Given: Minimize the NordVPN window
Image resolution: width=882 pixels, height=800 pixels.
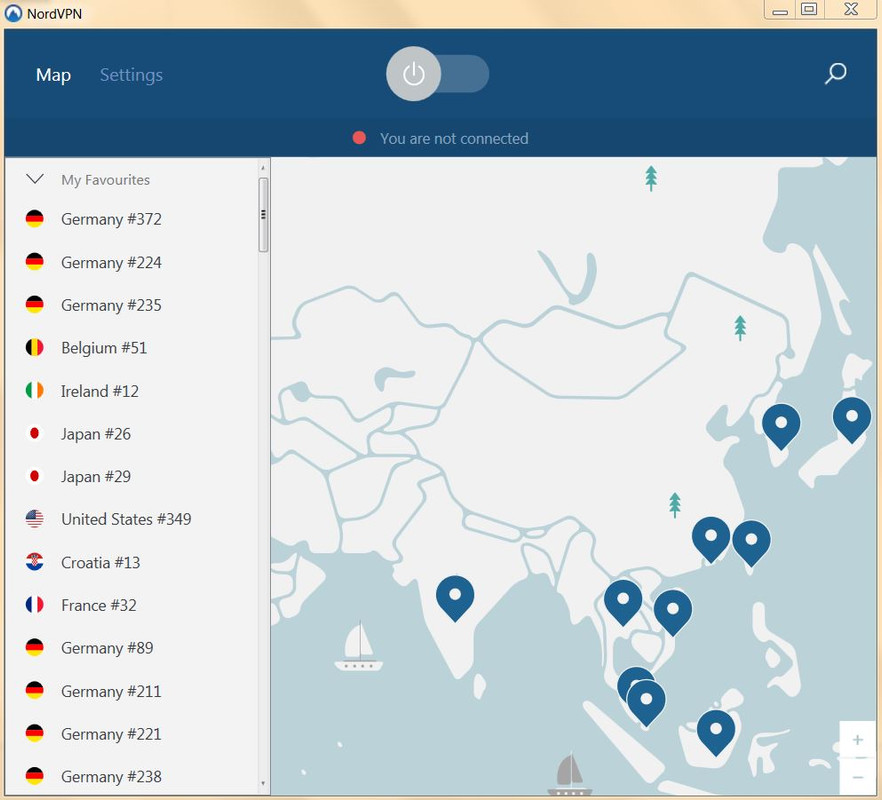Looking at the screenshot, I should pos(780,10).
